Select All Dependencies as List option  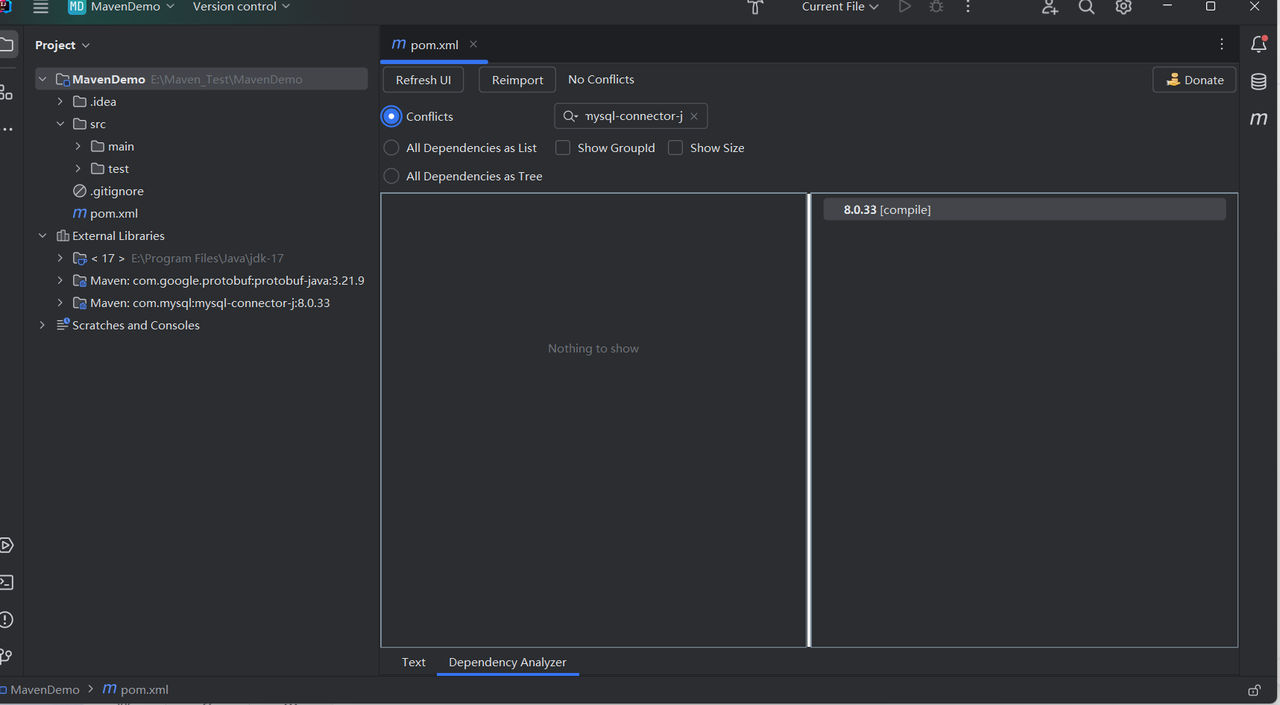tap(391, 148)
